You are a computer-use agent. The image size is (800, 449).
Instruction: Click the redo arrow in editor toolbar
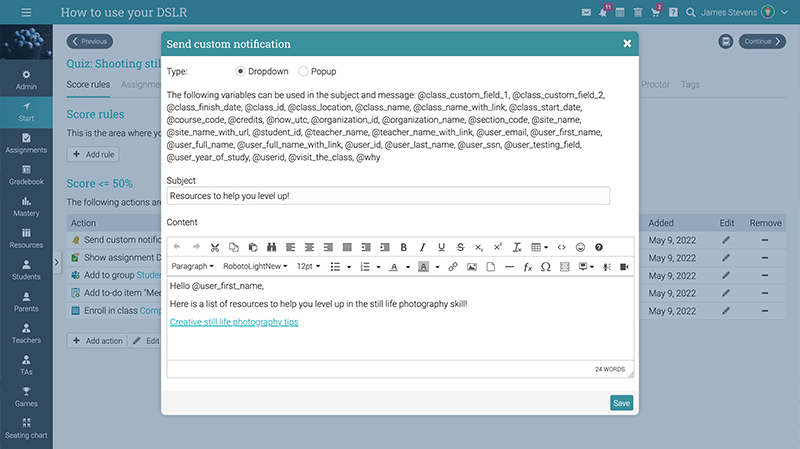pos(196,247)
